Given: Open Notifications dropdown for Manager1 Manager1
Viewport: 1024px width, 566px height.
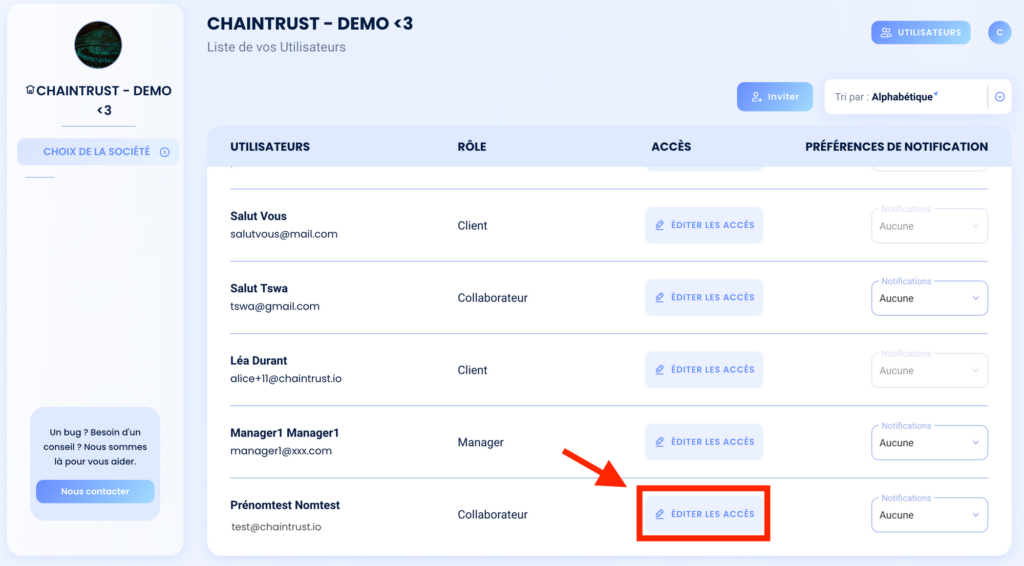Looking at the screenshot, I should [x=929, y=443].
